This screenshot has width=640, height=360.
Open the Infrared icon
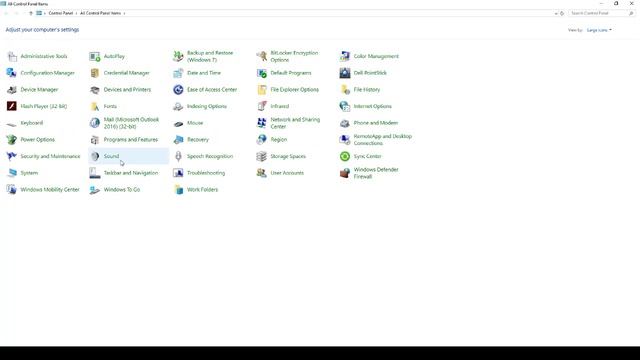tap(262, 107)
